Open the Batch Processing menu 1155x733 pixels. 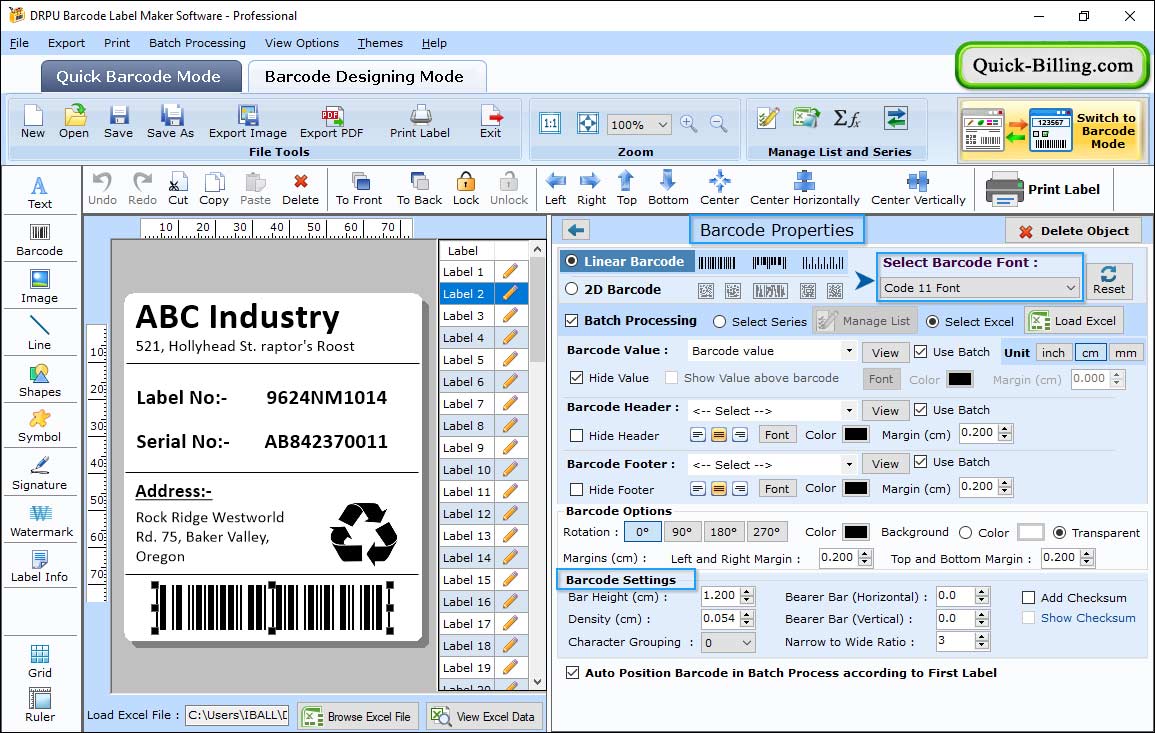pos(197,43)
